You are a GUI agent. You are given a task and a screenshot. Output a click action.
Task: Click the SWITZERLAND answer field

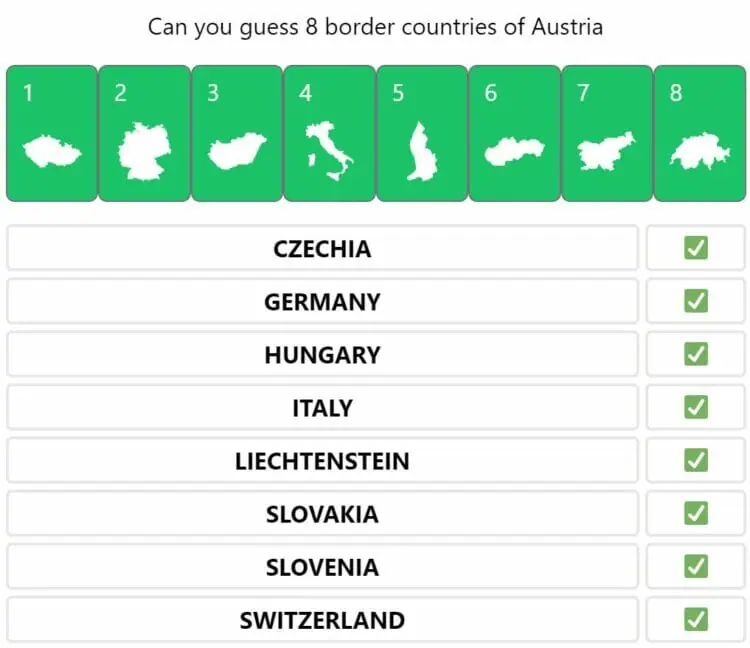(322, 619)
